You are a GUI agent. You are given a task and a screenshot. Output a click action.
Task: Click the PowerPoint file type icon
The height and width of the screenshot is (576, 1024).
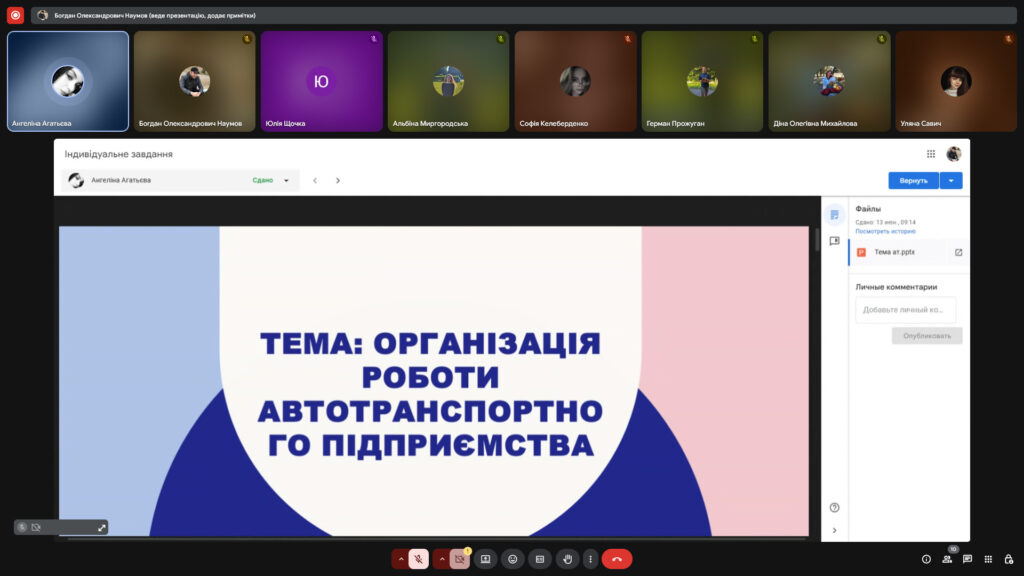(861, 252)
